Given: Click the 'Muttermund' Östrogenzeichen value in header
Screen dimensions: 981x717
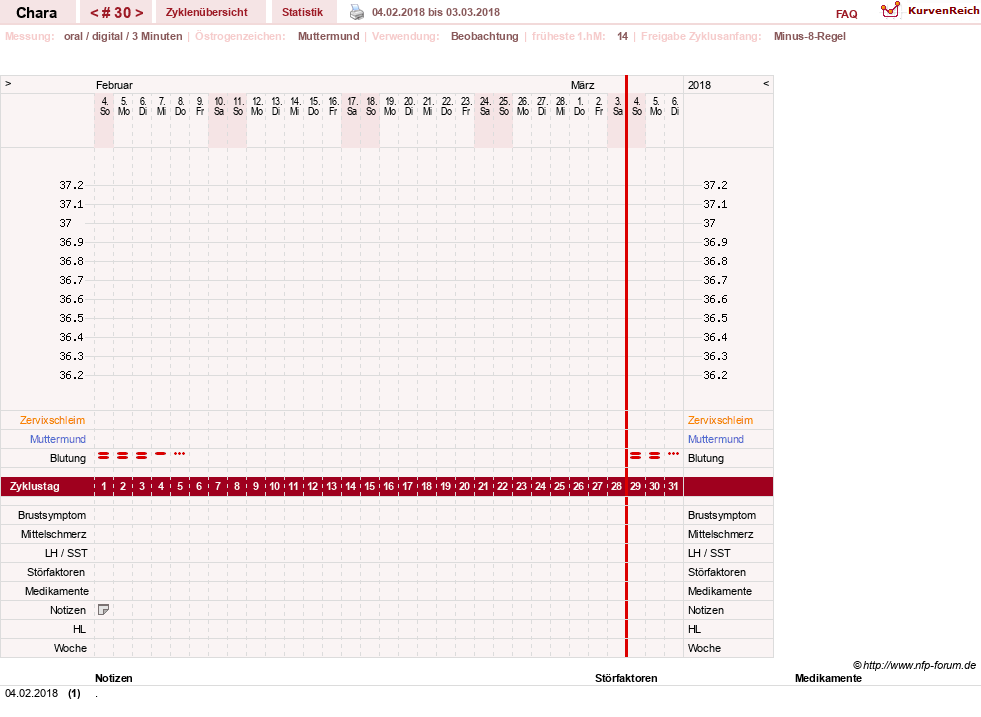Looking at the screenshot, I should pos(328,36).
